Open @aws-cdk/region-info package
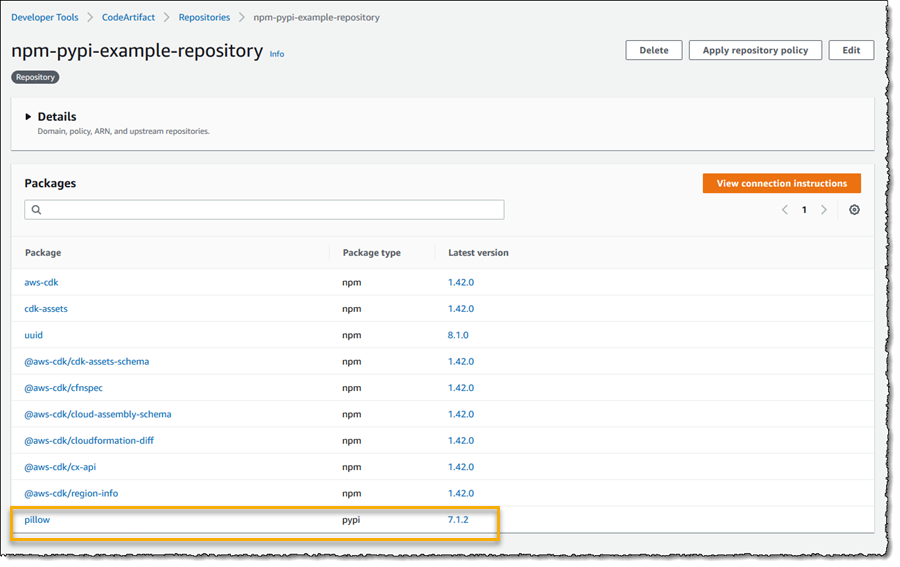The height and width of the screenshot is (567, 900). [71, 494]
